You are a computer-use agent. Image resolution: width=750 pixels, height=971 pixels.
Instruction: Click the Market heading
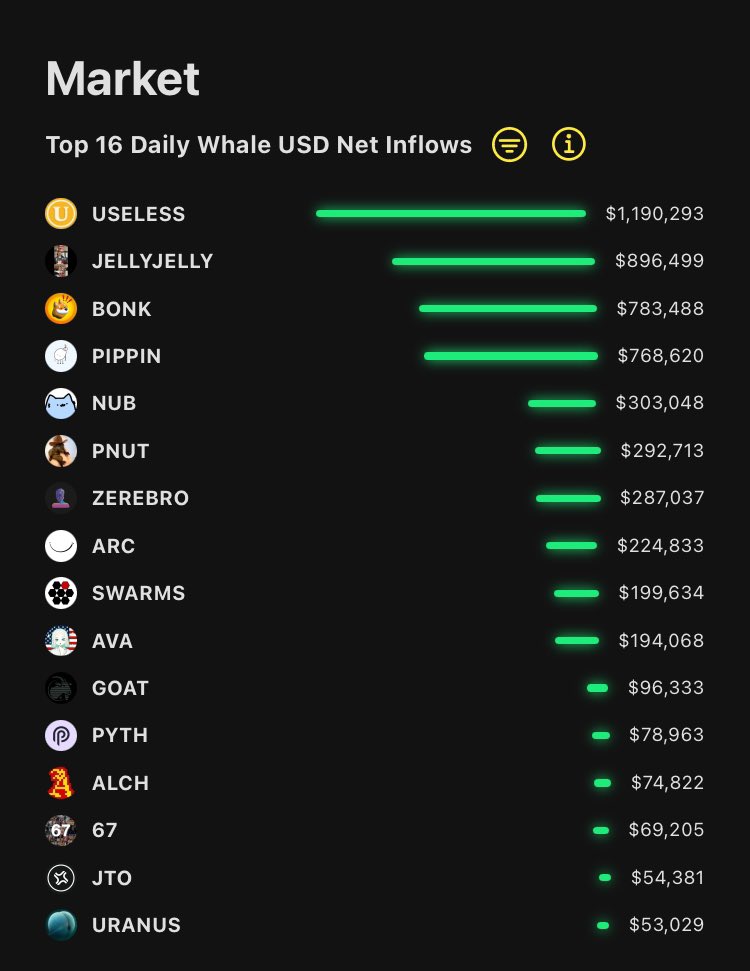123,79
